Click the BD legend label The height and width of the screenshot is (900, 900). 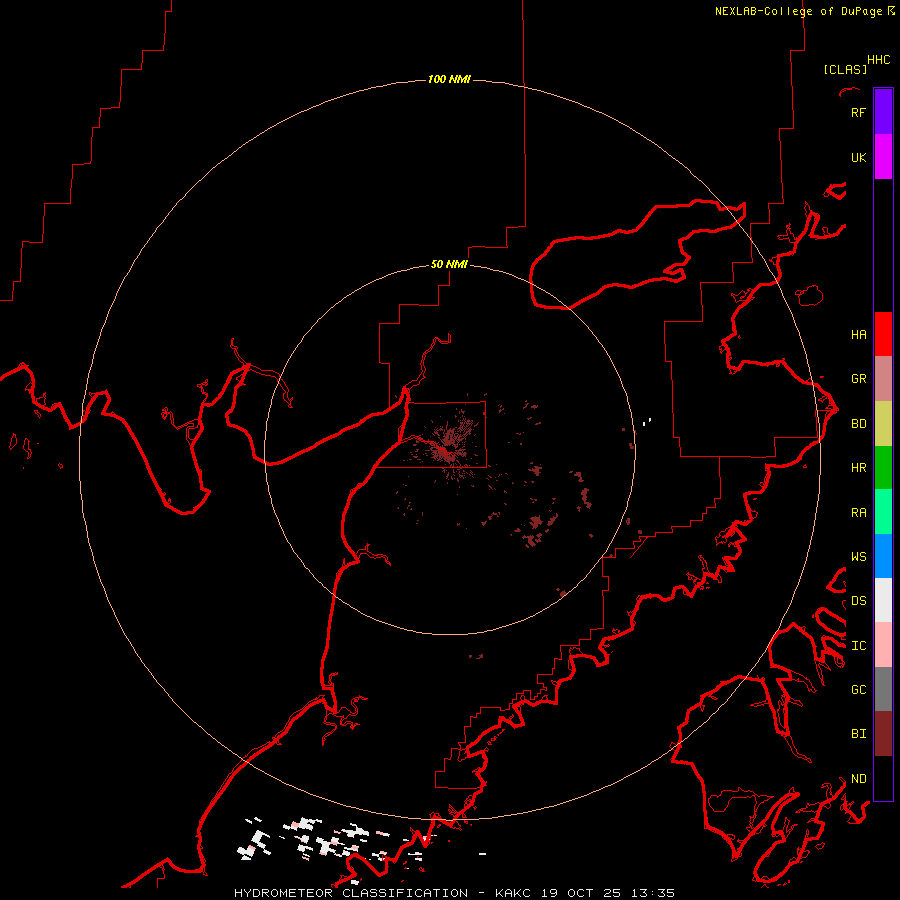click(858, 424)
